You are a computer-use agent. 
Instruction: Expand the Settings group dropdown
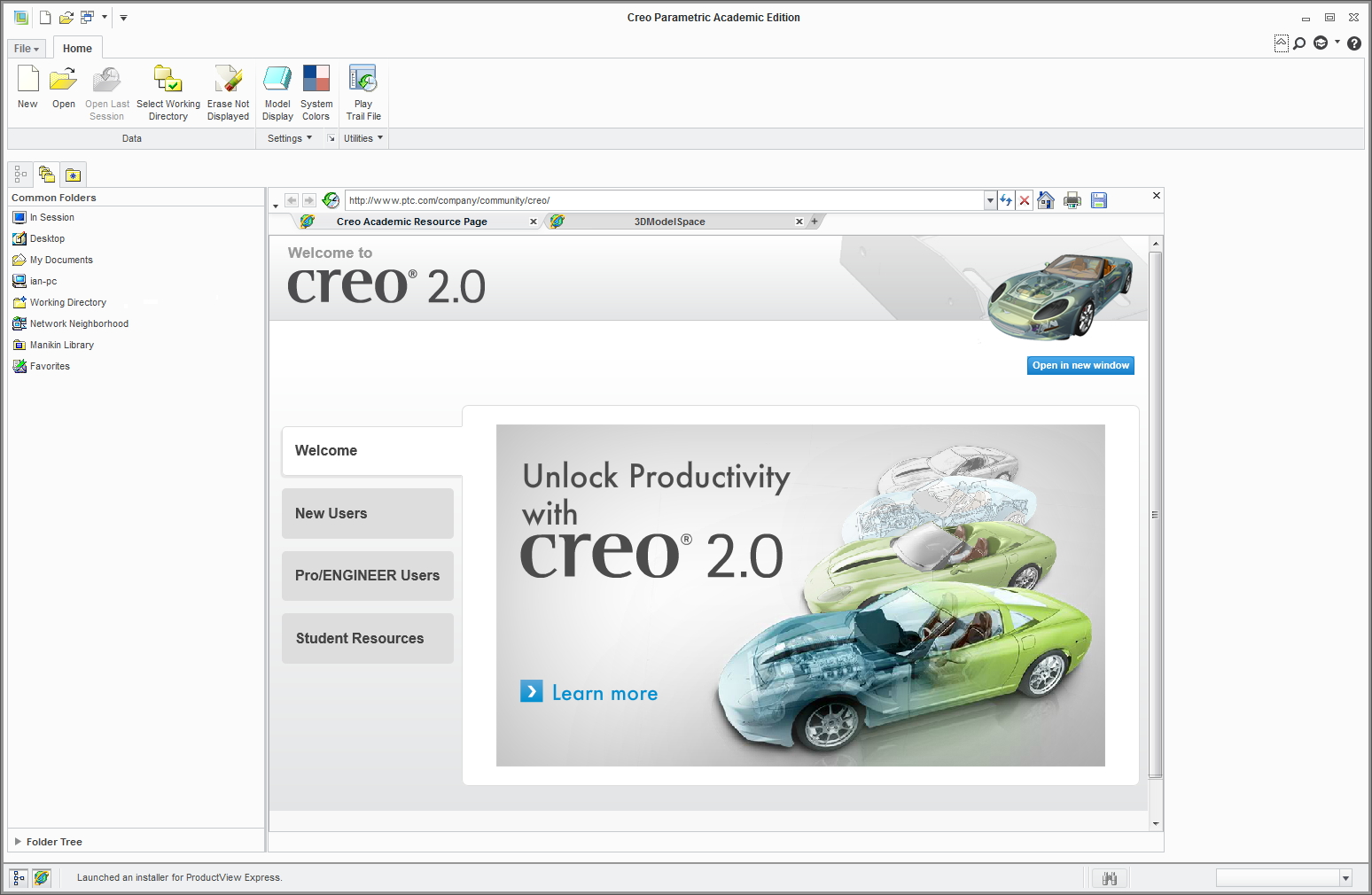[290, 138]
